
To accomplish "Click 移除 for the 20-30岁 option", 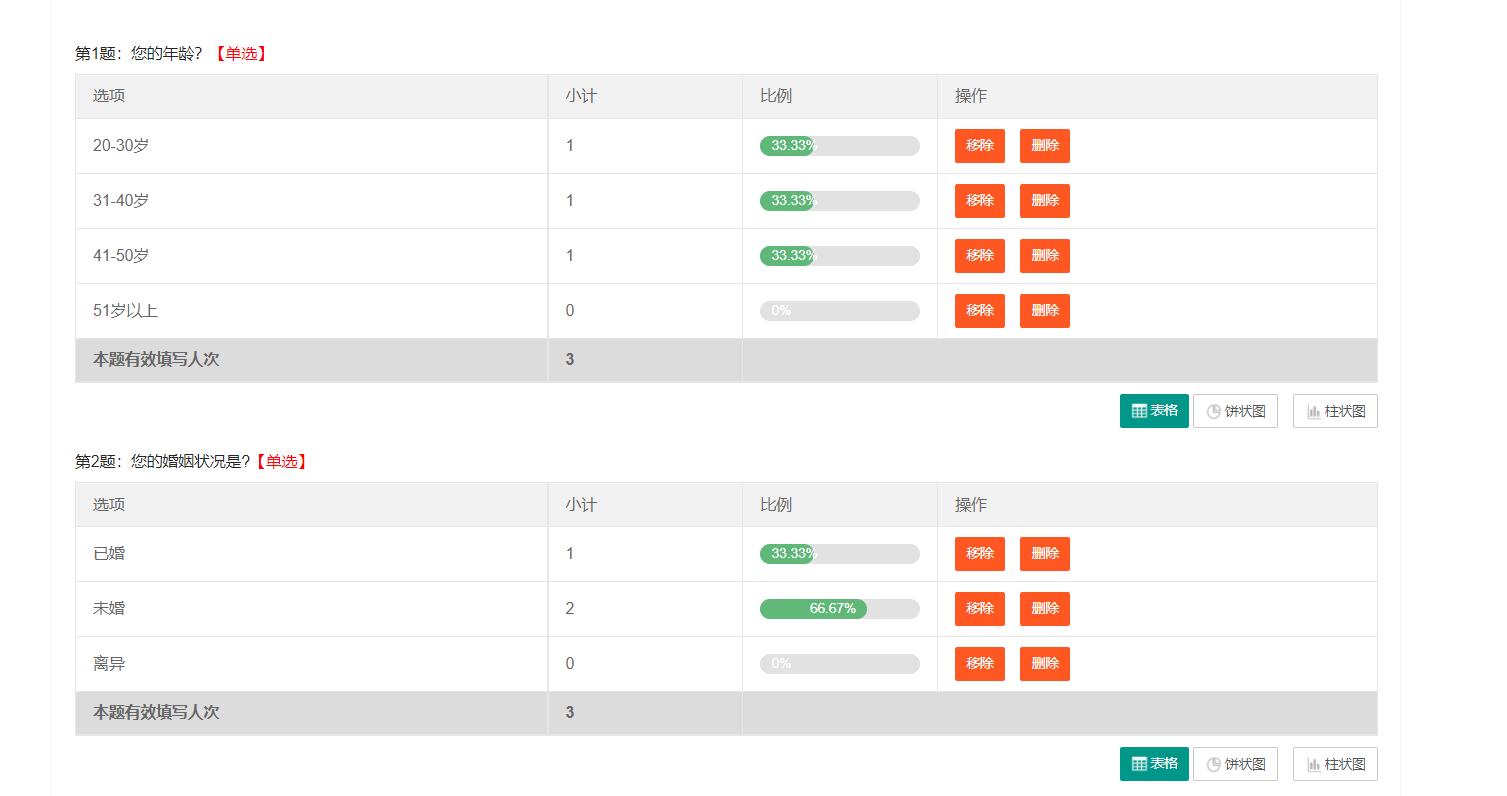I will click(x=979, y=146).
